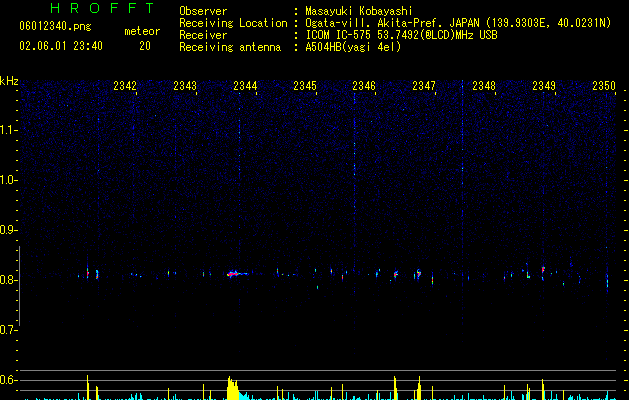The width and height of the screenshot is (629, 400).
Task: Click the Observer label
Action: pos(203,11)
